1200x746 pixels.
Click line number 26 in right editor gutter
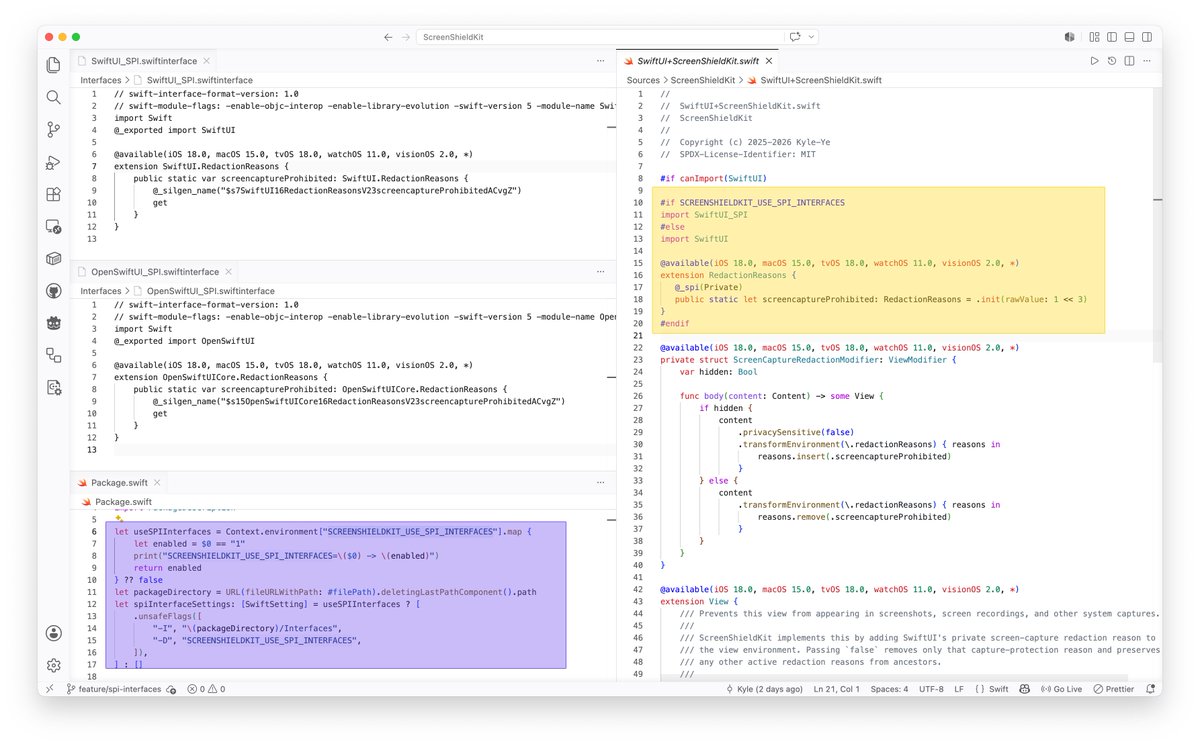point(637,396)
